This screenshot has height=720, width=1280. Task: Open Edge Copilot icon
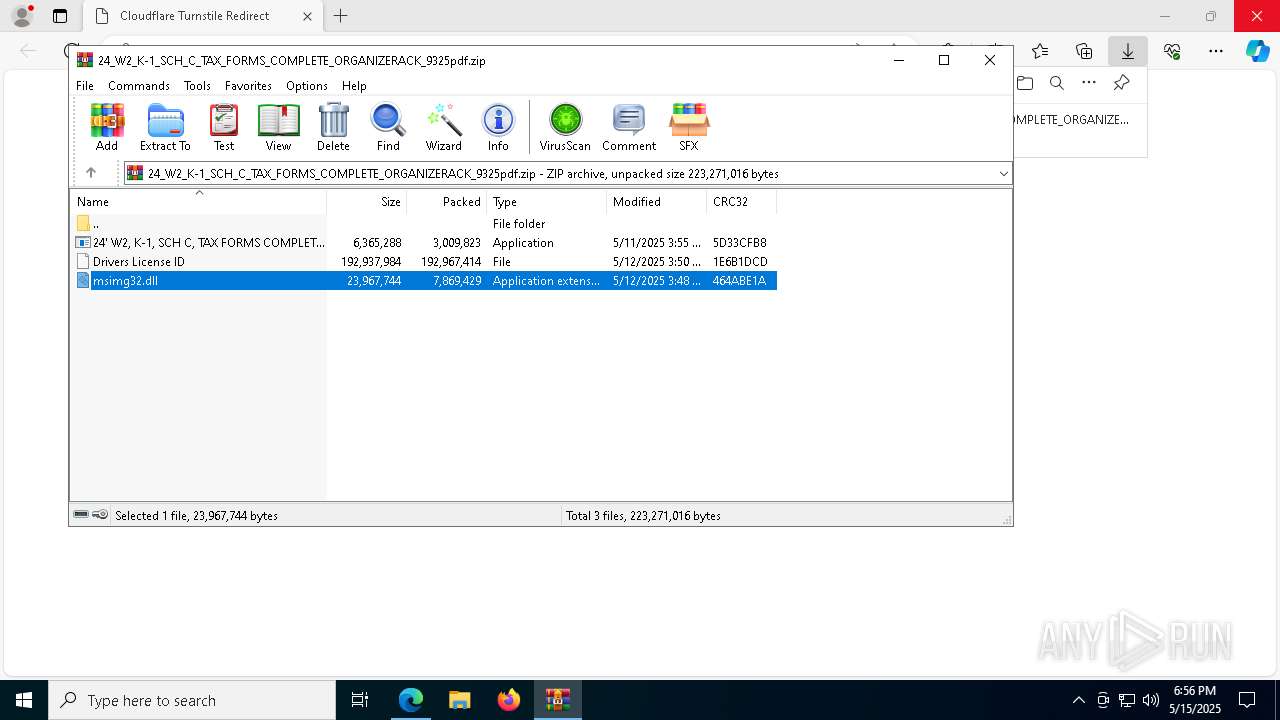[1258, 51]
